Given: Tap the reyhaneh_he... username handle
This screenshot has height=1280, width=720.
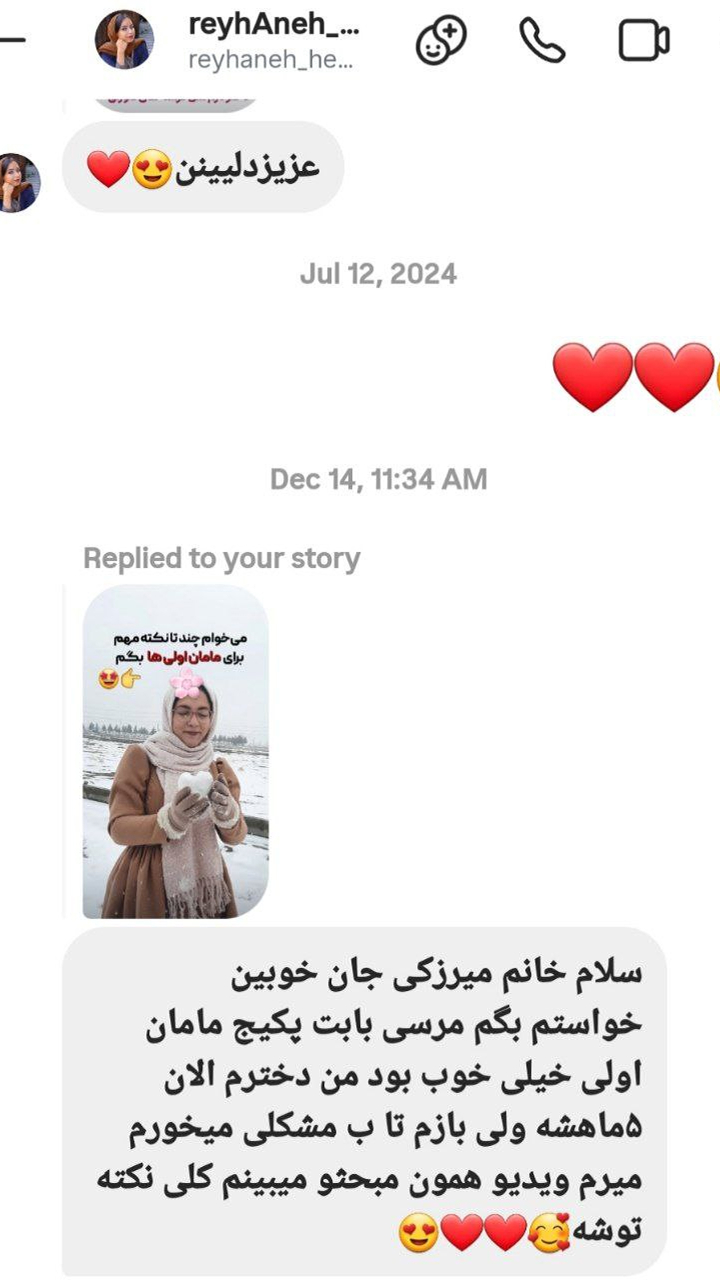Looking at the screenshot, I should pyautogui.click(x=270, y=59).
